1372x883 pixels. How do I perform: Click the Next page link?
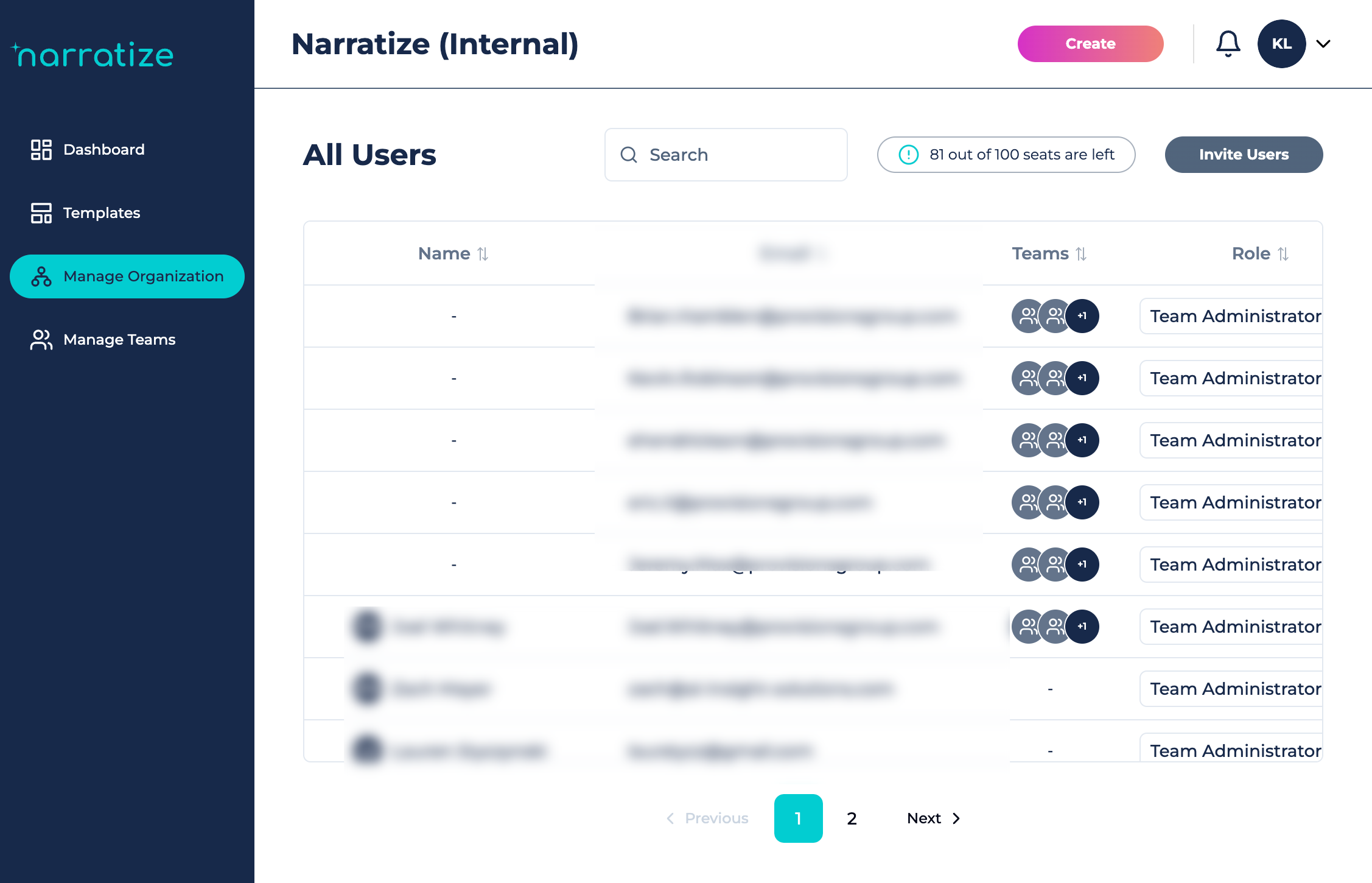933,818
